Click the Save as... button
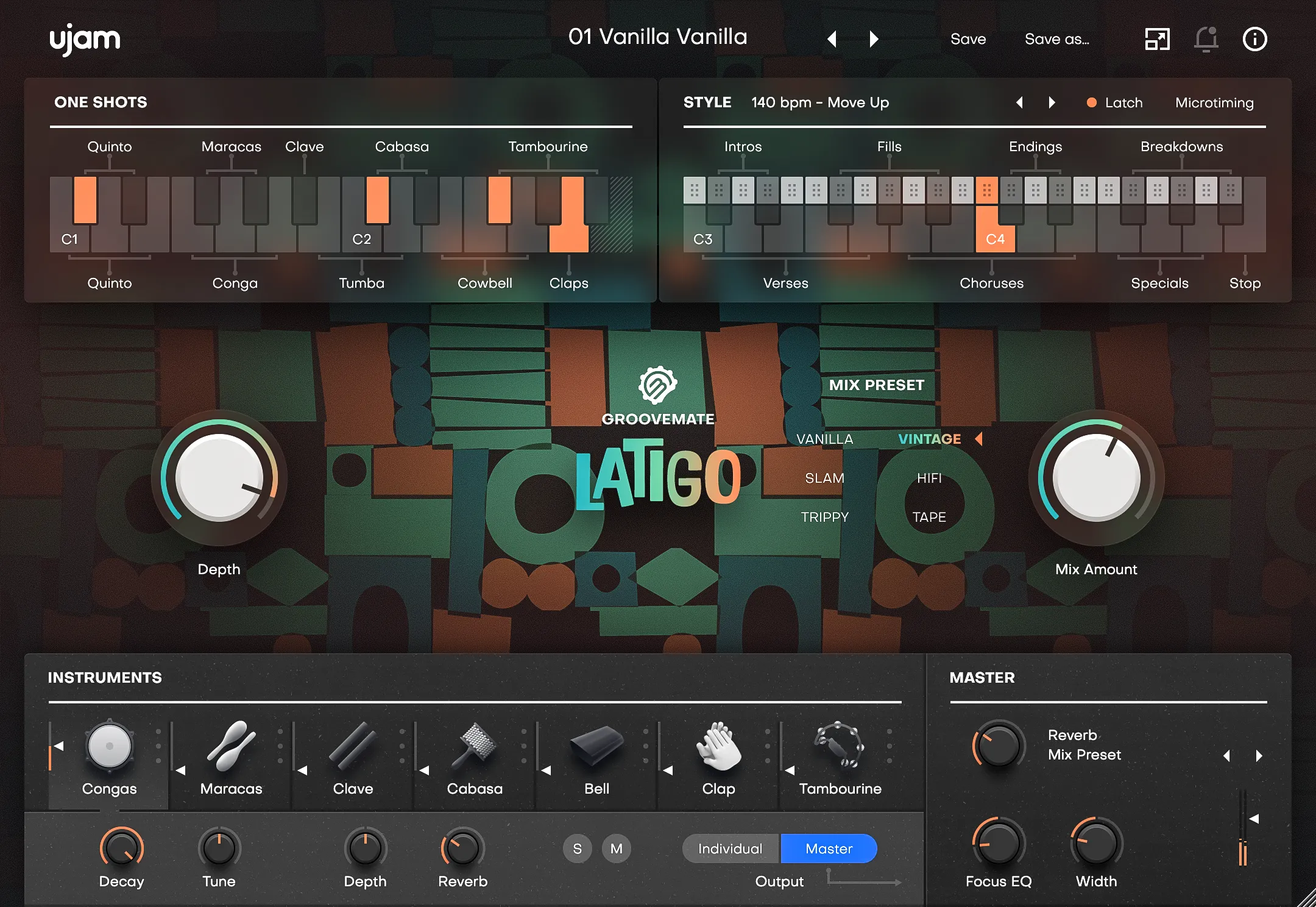The width and height of the screenshot is (1316, 907). 1057,39
